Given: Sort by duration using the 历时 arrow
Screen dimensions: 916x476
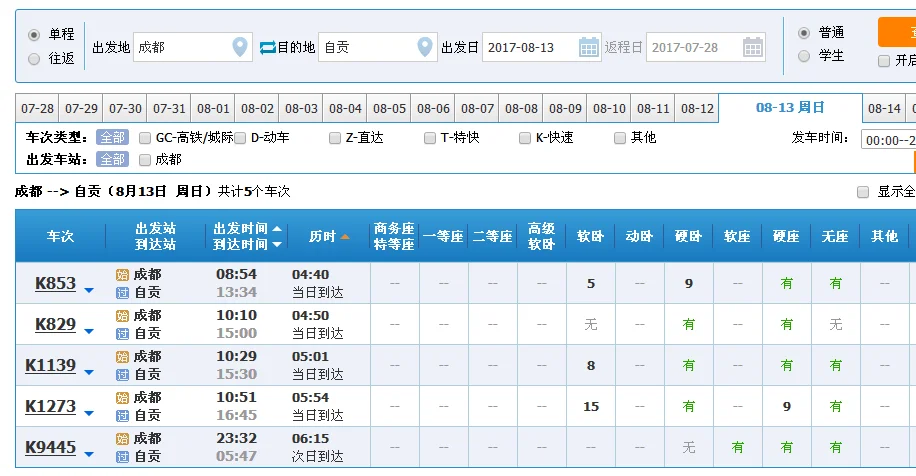Looking at the screenshot, I should pos(345,237).
